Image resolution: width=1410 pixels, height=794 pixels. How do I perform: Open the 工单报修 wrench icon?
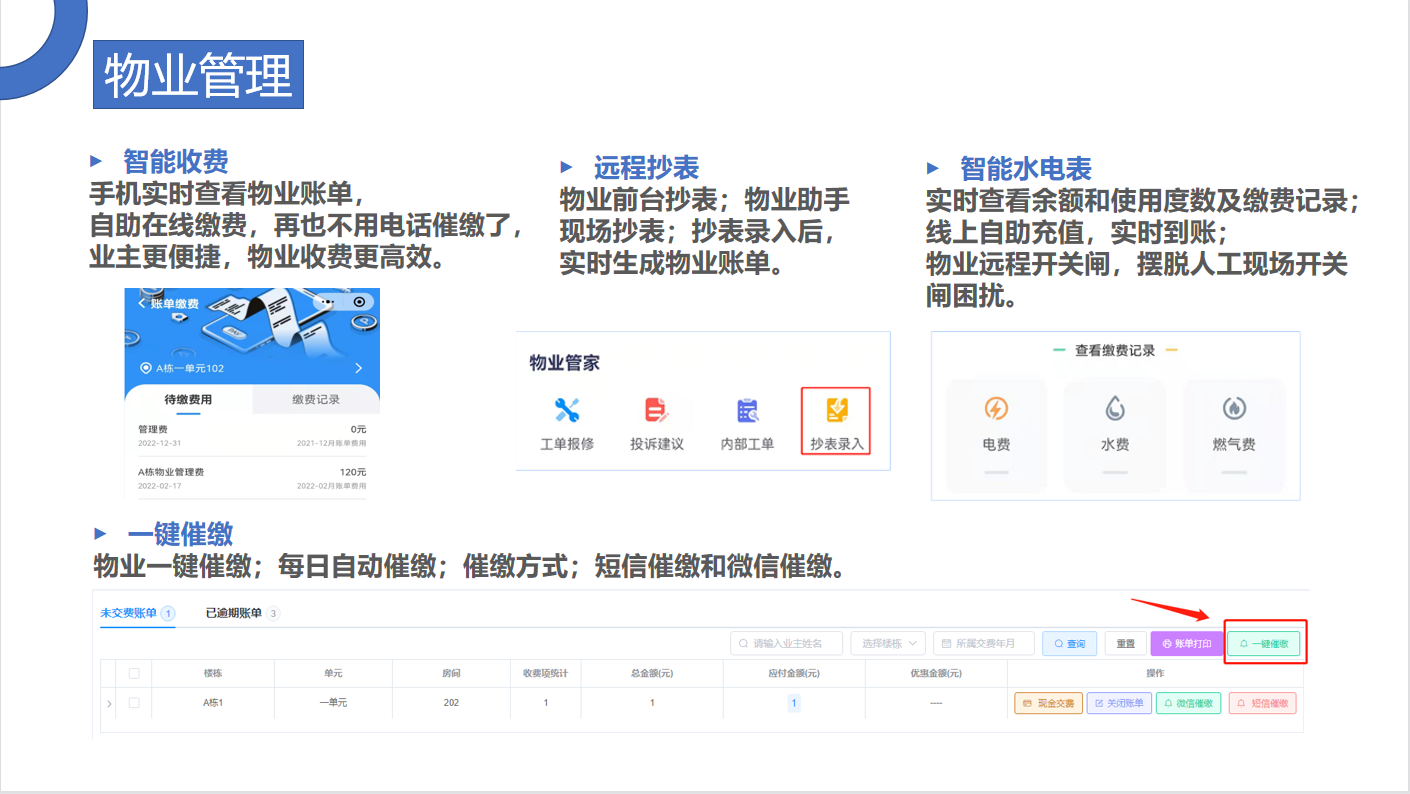click(x=567, y=410)
